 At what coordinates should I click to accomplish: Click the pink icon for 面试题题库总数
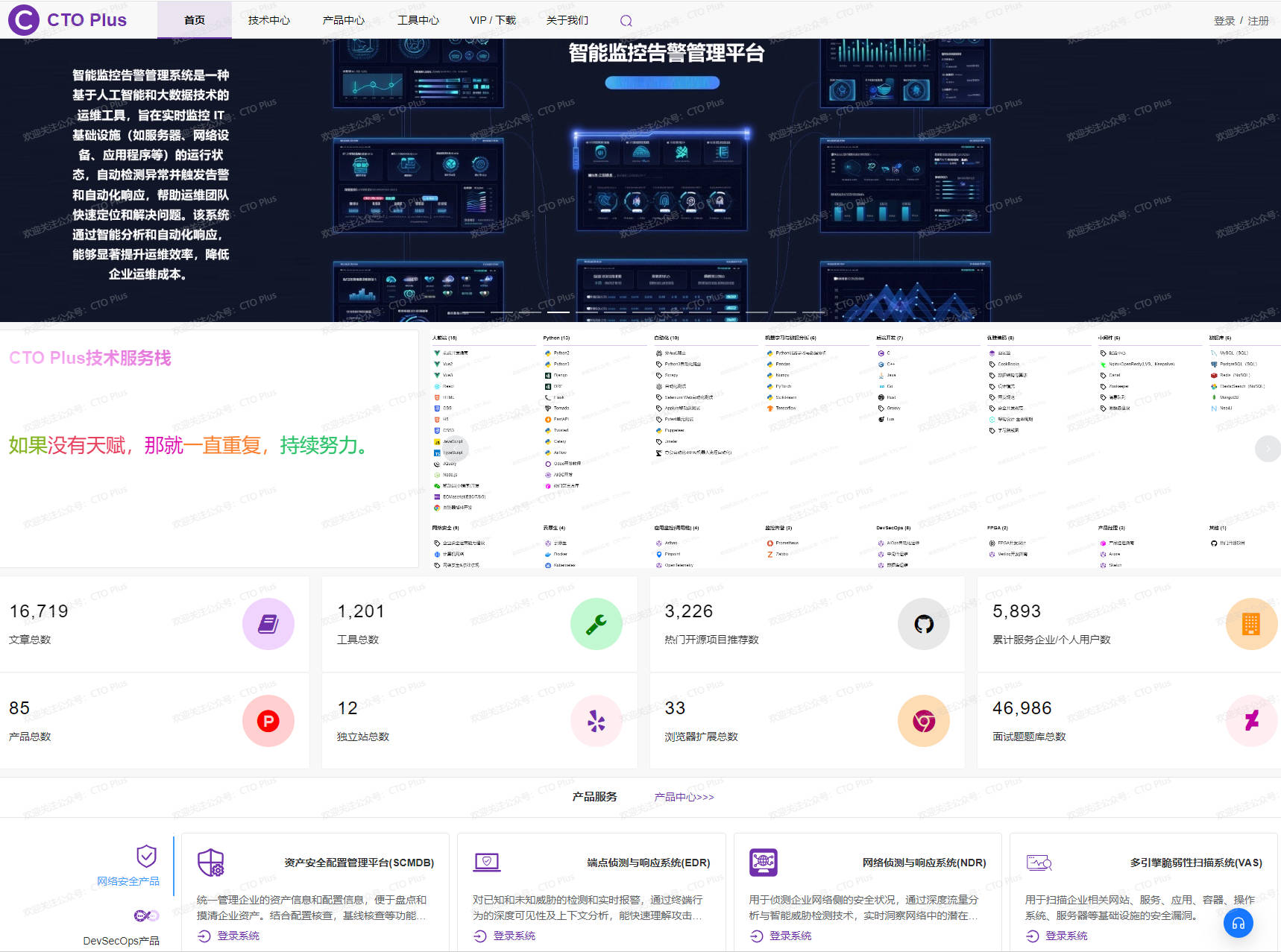click(x=1251, y=721)
